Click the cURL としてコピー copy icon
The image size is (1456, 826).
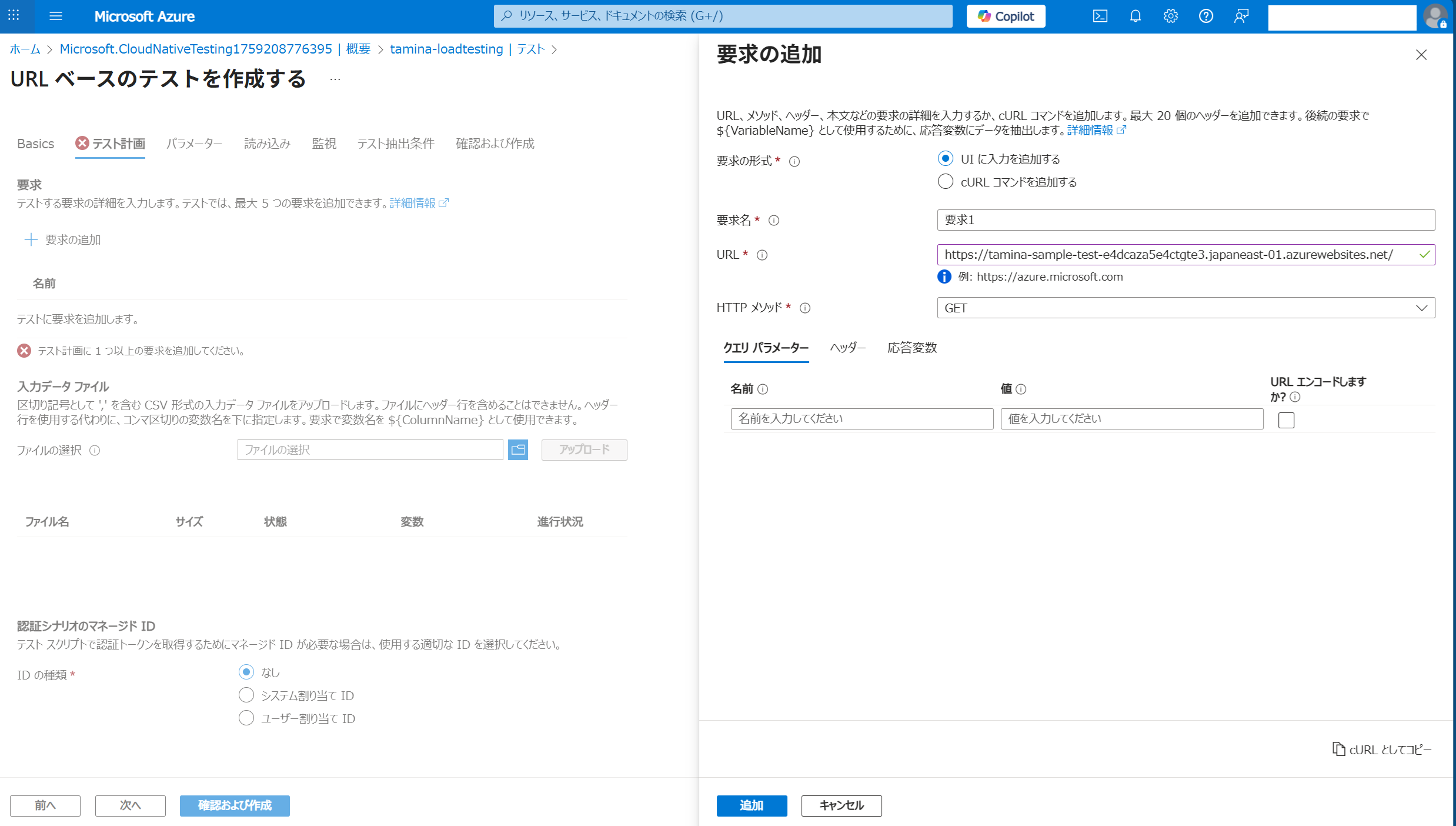click(x=1338, y=749)
